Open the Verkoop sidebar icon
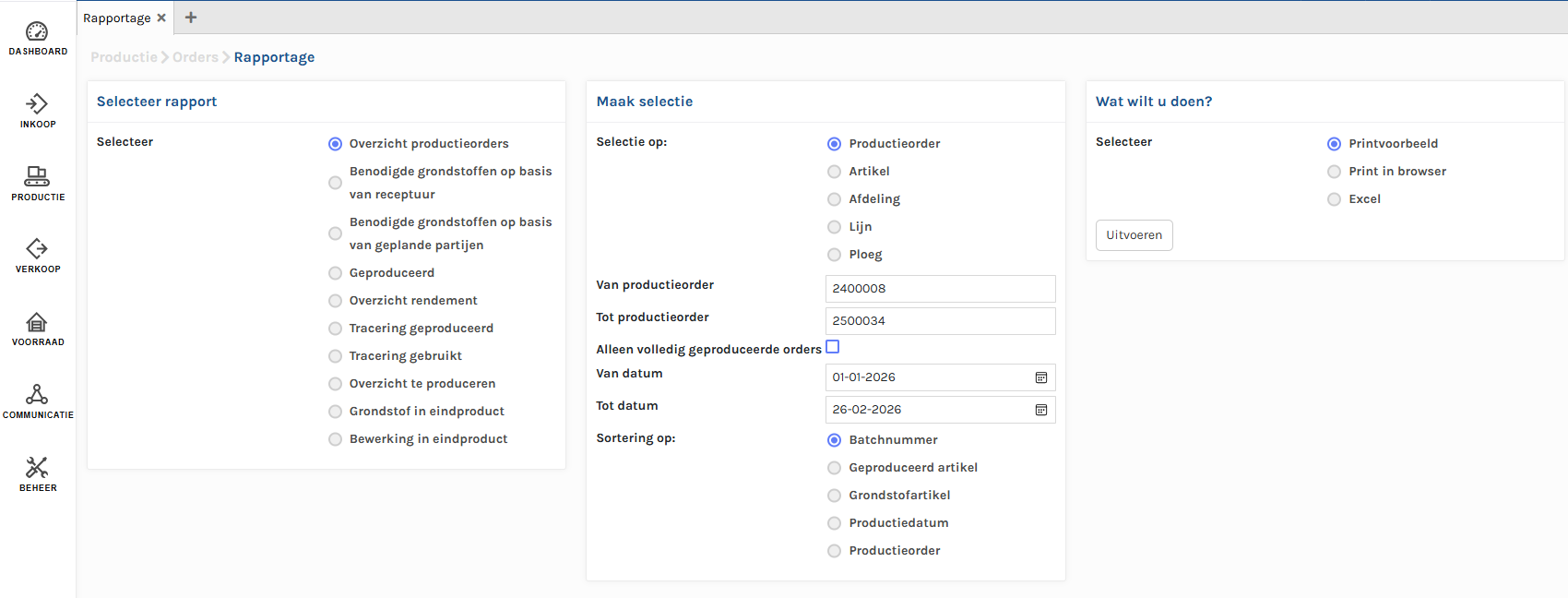 [x=37, y=248]
